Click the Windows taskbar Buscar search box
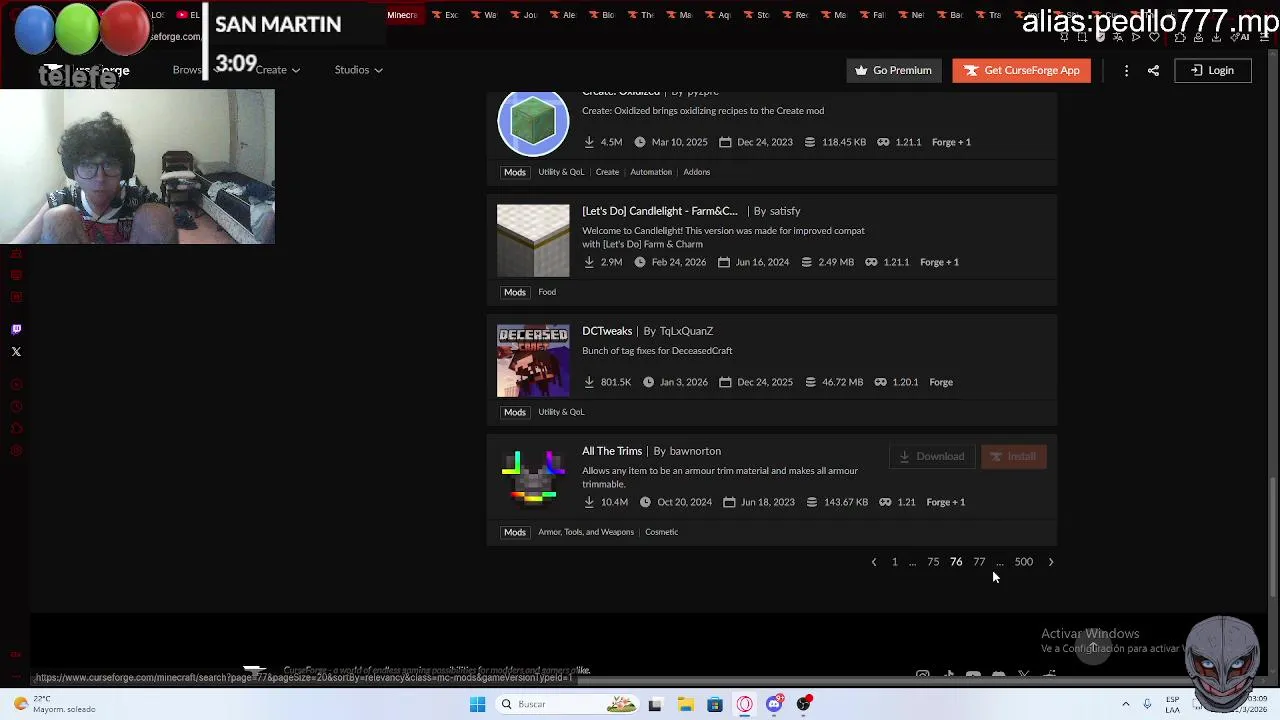The image size is (1280, 720). 567,704
